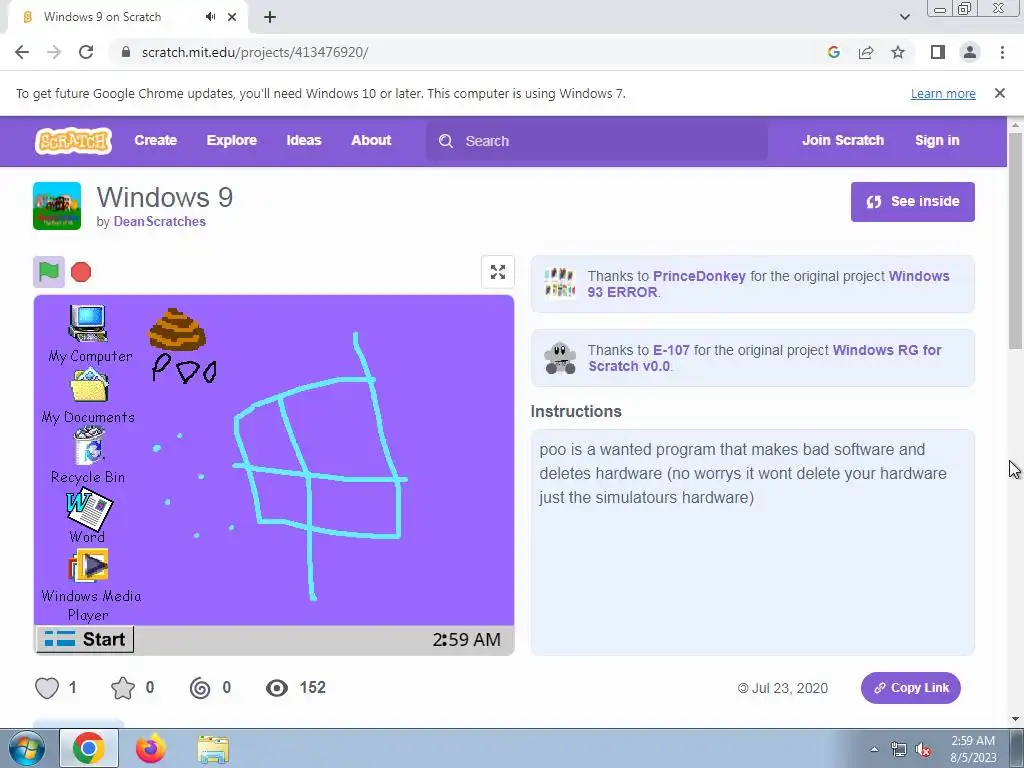The width and height of the screenshot is (1024, 768).
Task: Click Sign in
Action: [x=937, y=140]
